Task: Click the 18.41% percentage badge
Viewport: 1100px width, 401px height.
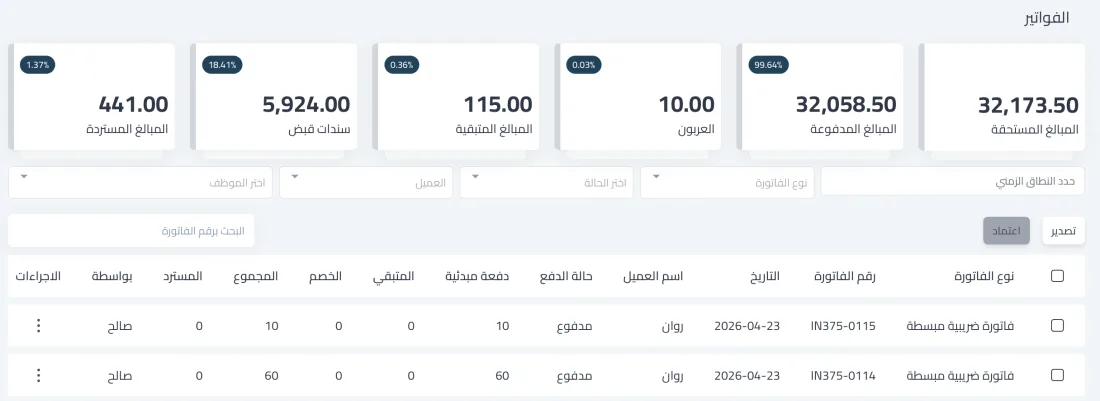Action: 223,65
